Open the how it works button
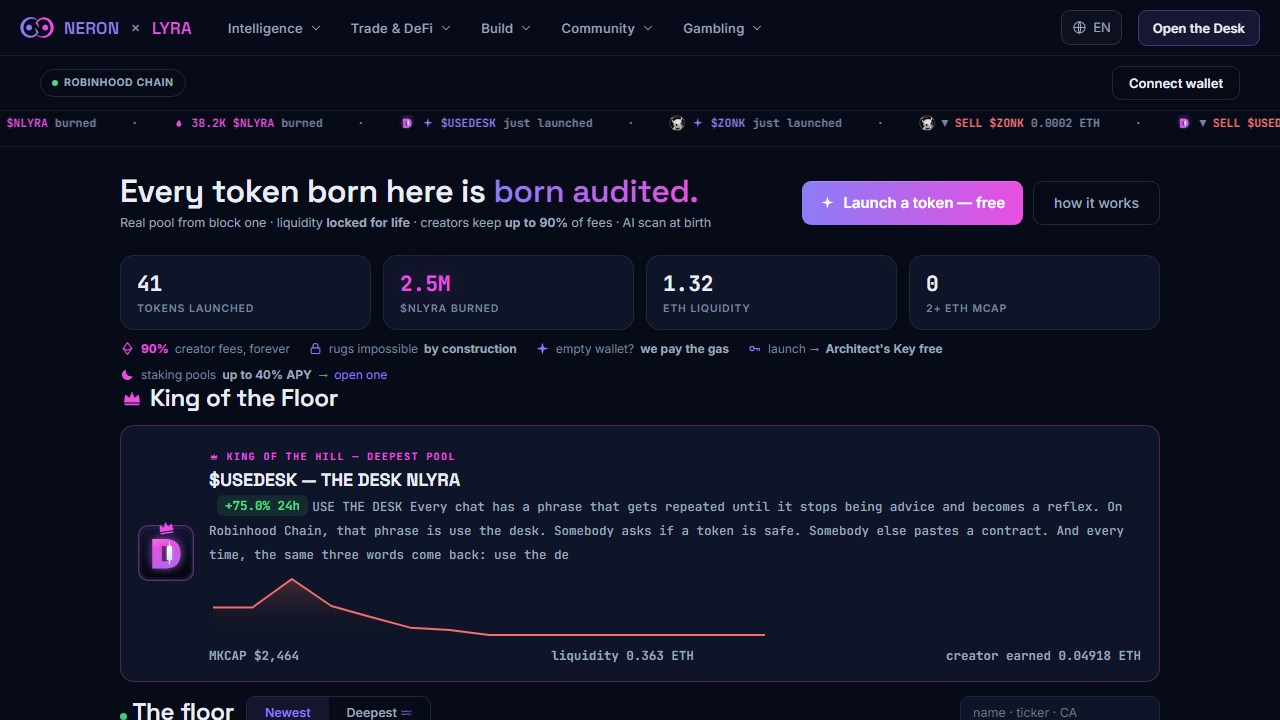The width and height of the screenshot is (1280, 720). 1096,203
